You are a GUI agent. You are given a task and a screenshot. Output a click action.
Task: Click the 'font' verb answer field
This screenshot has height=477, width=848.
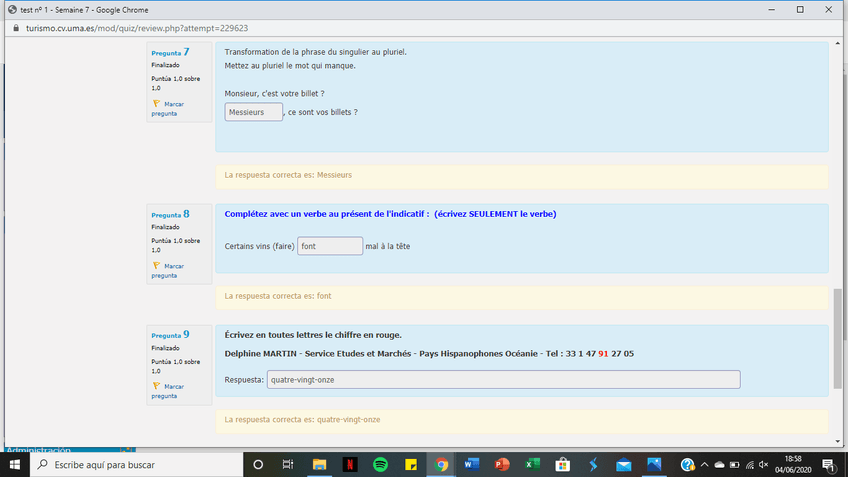(330, 246)
